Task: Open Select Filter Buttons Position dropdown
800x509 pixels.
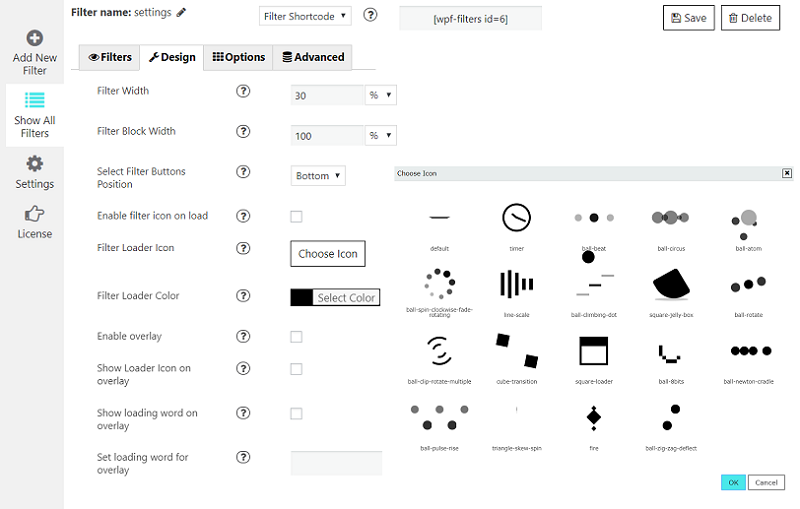Action: (x=319, y=176)
